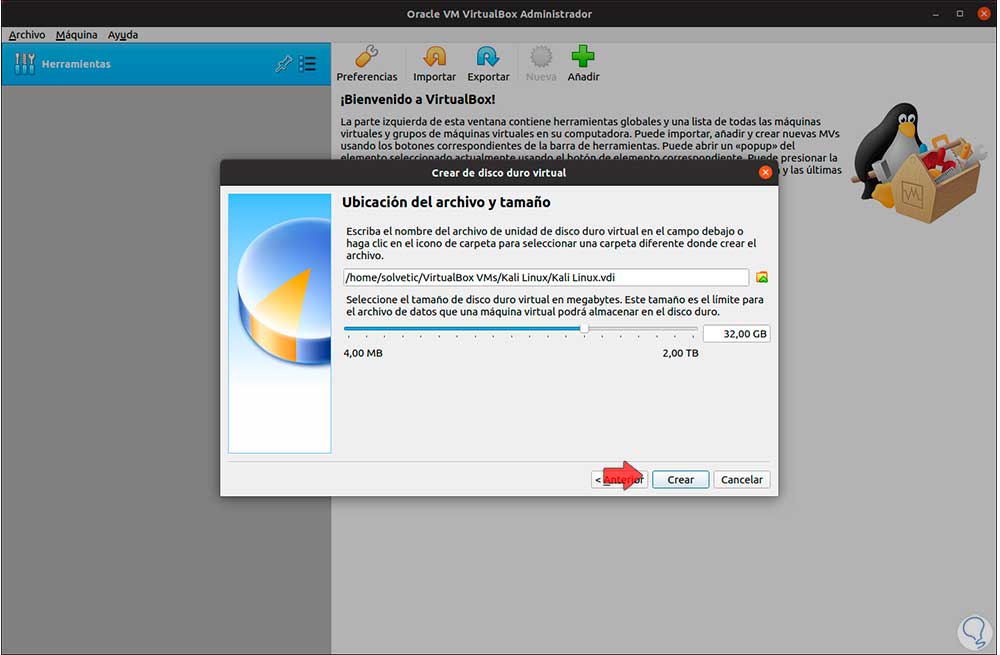The image size is (1000, 655).
Task: Click the disk size slider handle
Action: (584, 328)
